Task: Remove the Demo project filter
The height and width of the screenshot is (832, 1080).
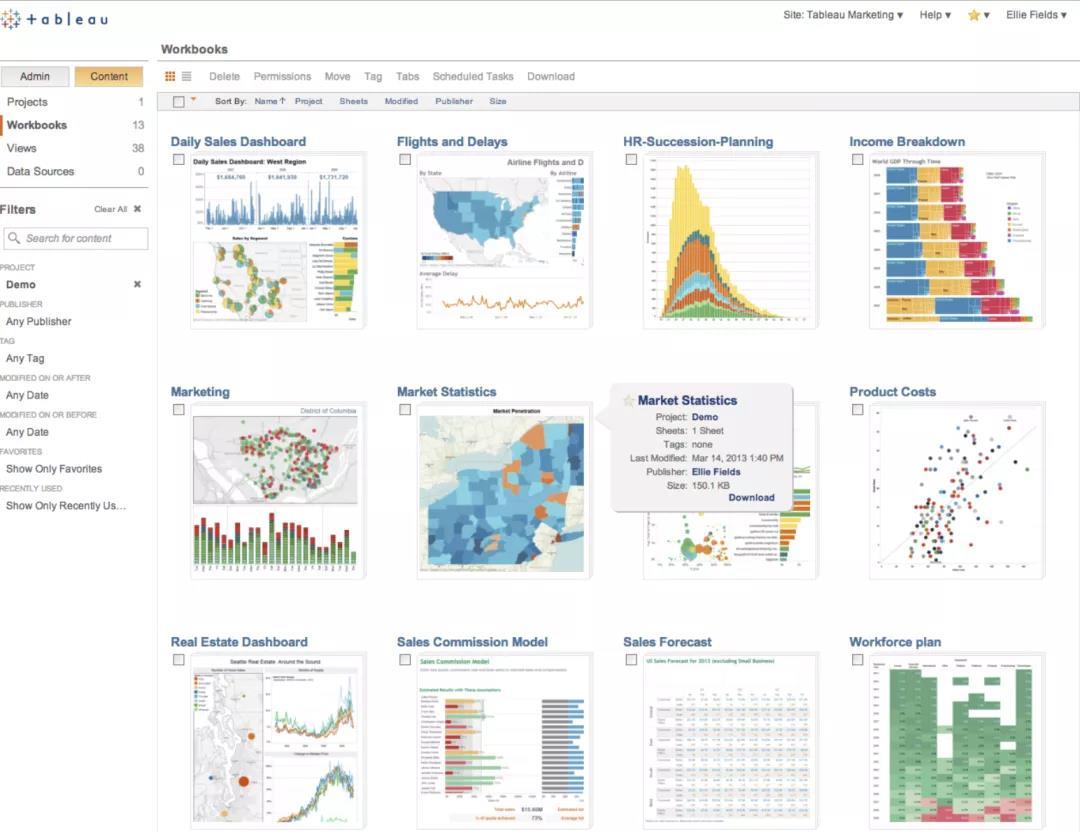Action: tap(137, 284)
